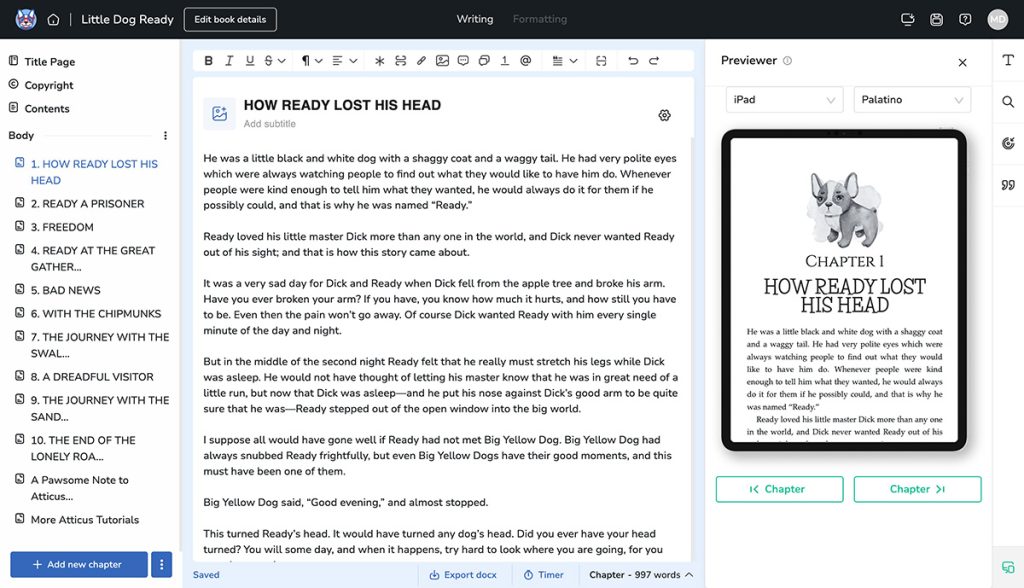Image resolution: width=1024 pixels, height=588 pixels.
Task: Go to previous chapter in previewer
Action: [x=780, y=489]
